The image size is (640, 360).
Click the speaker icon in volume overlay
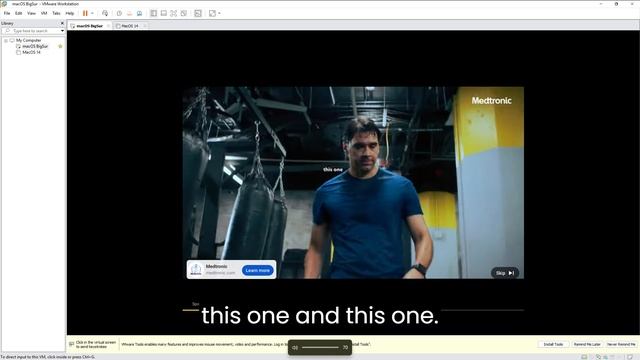295,347
